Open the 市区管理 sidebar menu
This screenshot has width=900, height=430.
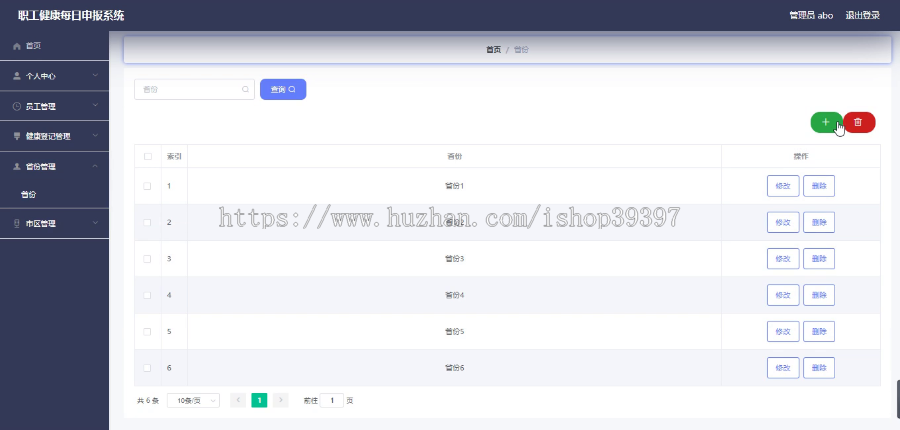[x=55, y=223]
